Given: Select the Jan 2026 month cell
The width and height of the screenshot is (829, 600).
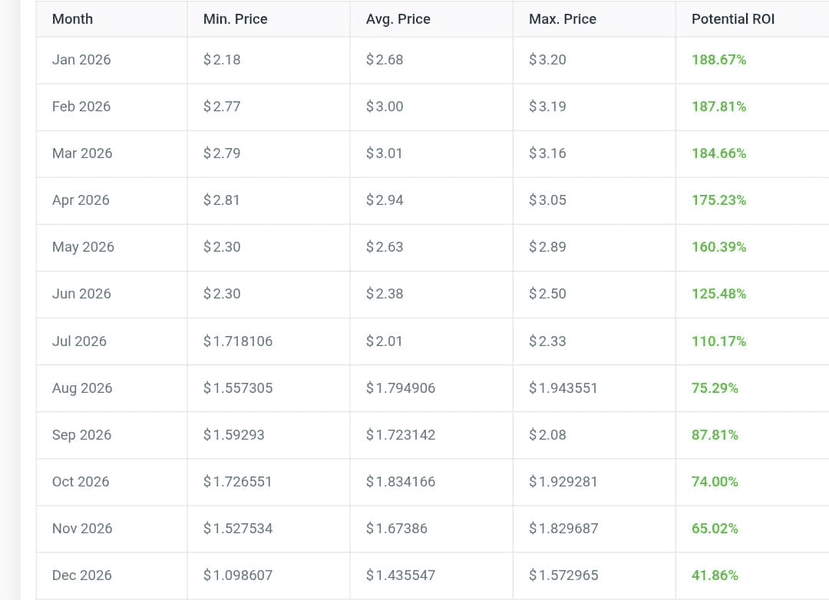Looking at the screenshot, I should (81, 60).
